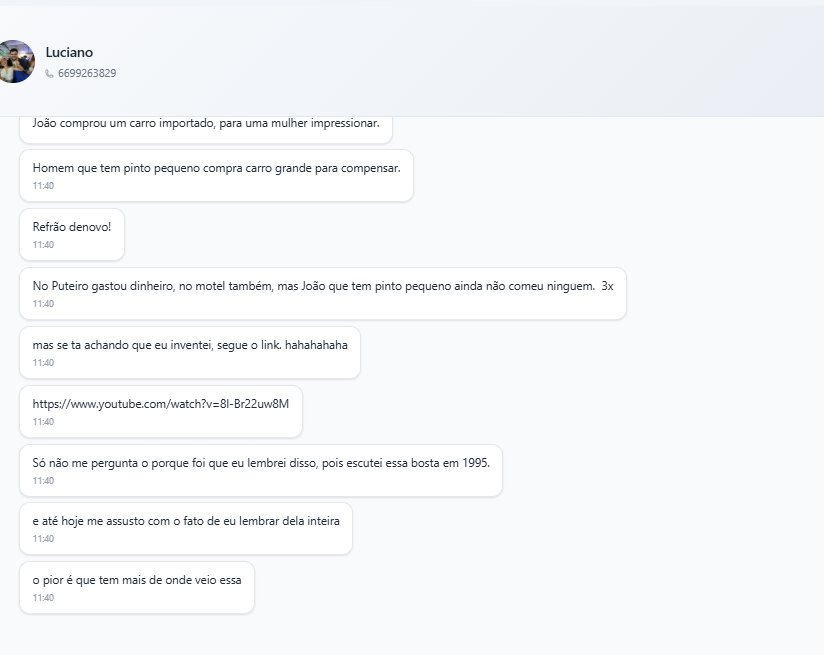Click the message saying "segue o link"

coord(190,345)
